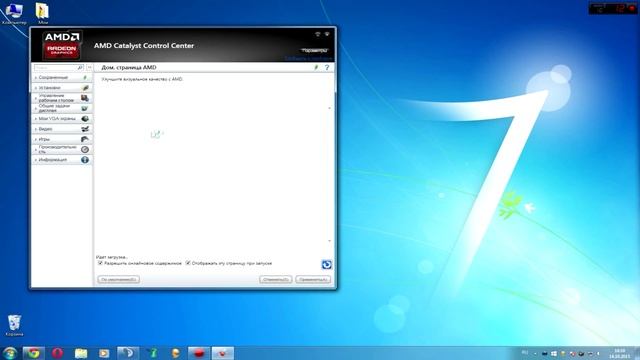This screenshot has width=640, height=360.
Task: Click the search magnifier icon in sidebar
Action: pos(80,67)
